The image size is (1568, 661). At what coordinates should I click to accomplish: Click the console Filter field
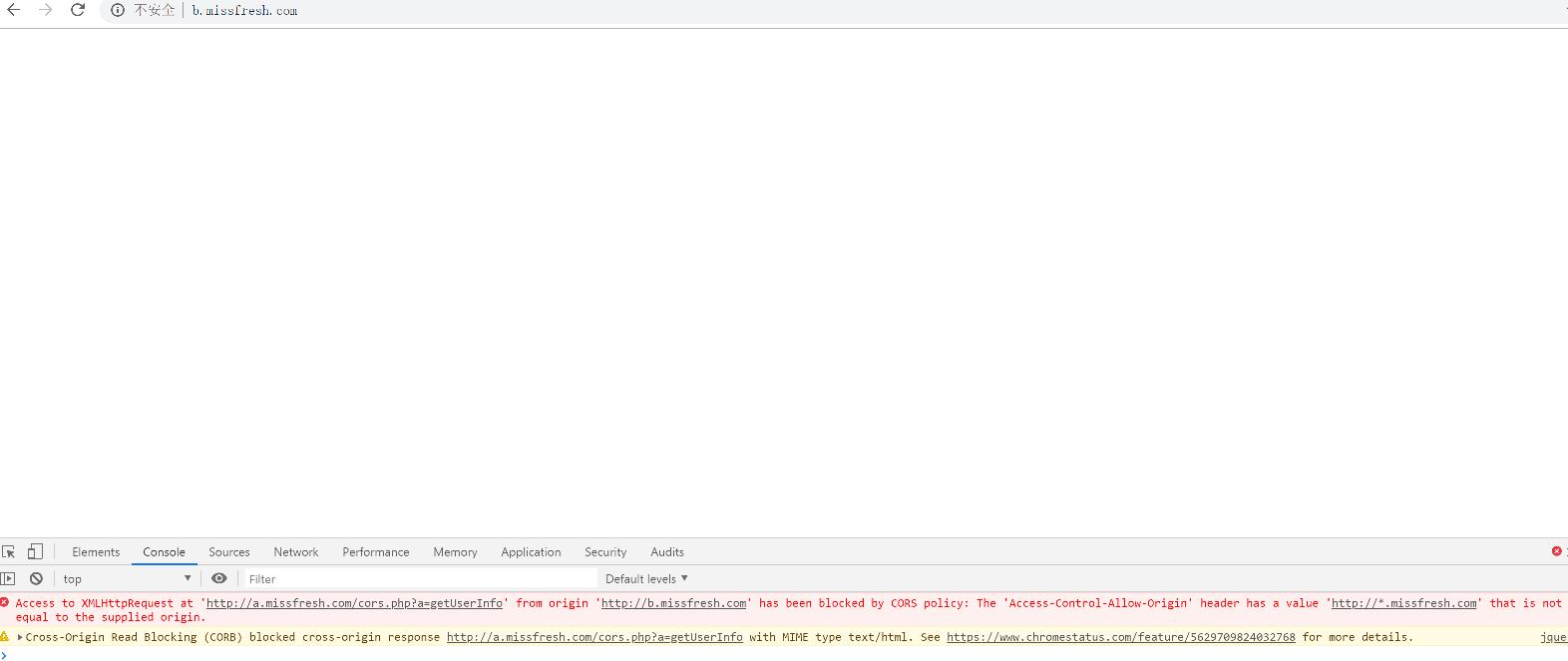click(419, 578)
